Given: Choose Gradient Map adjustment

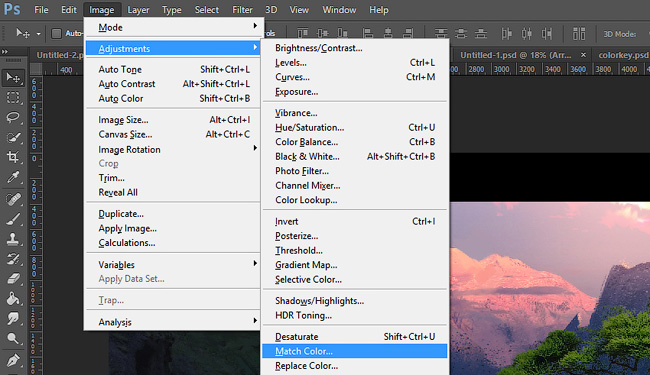Looking at the screenshot, I should click(x=354, y=265).
